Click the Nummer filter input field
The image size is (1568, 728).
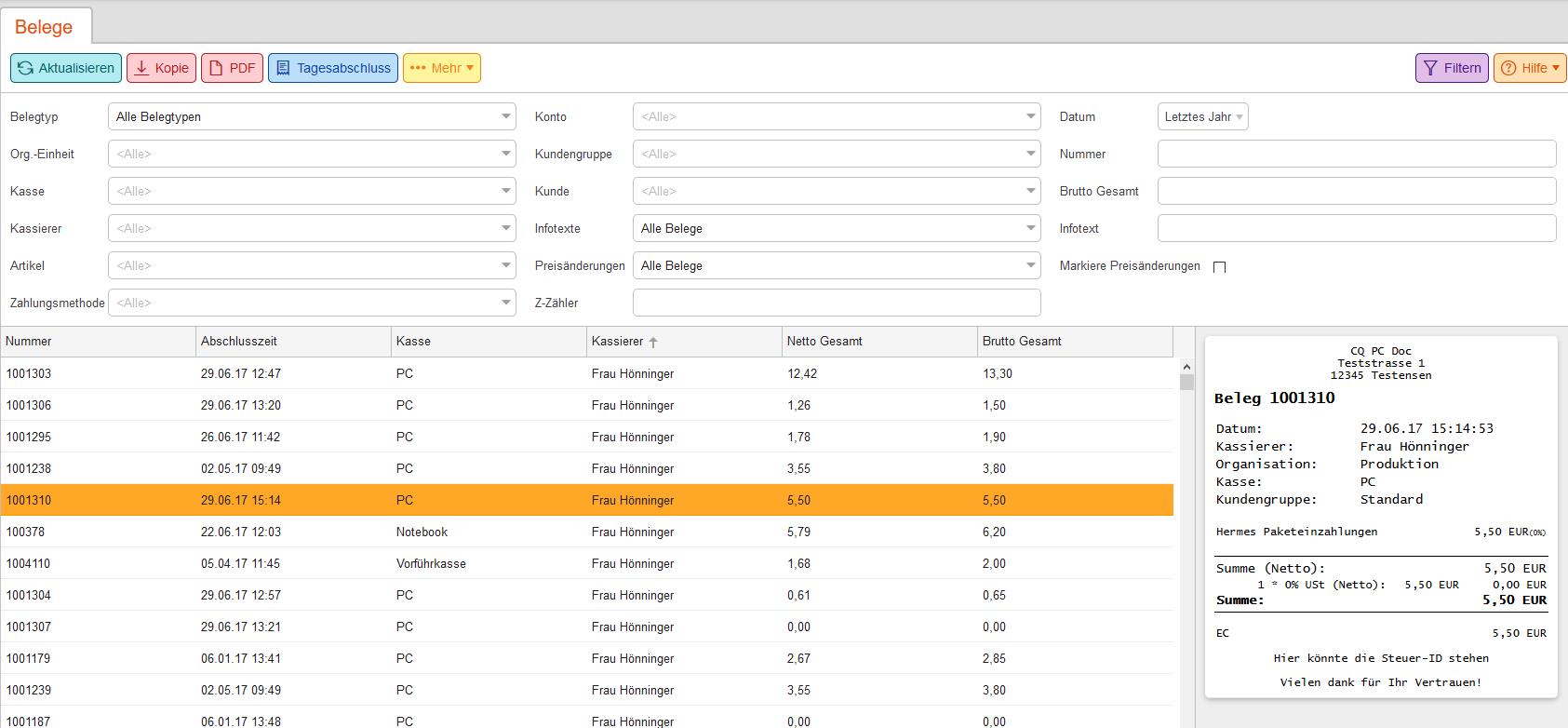click(1356, 154)
